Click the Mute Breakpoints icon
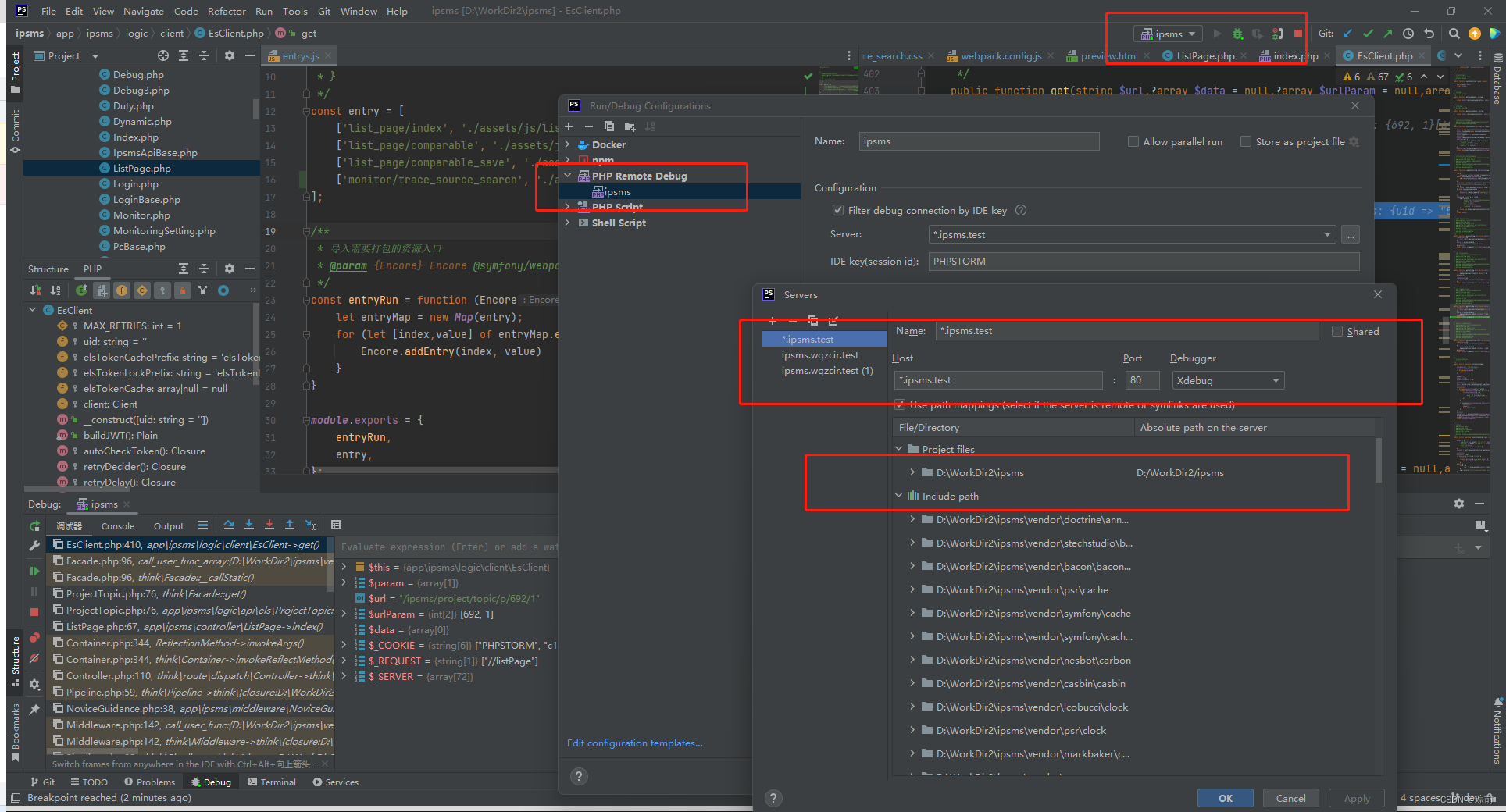 click(x=34, y=658)
